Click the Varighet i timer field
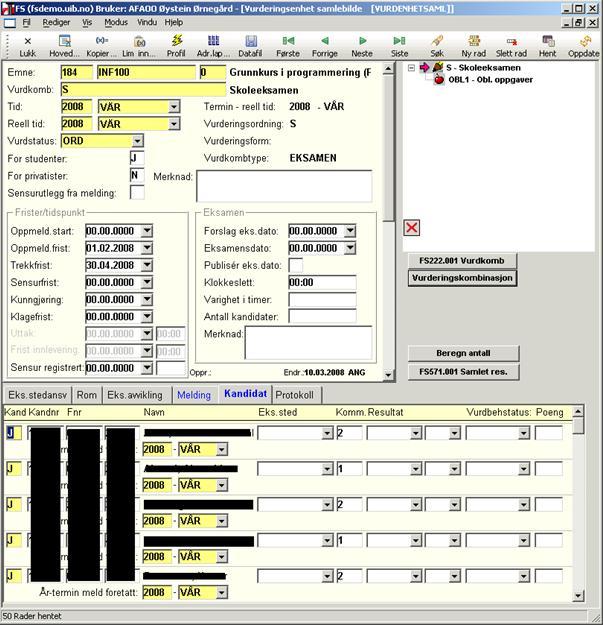Image resolution: width=603 pixels, height=625 pixels. [x=322, y=299]
